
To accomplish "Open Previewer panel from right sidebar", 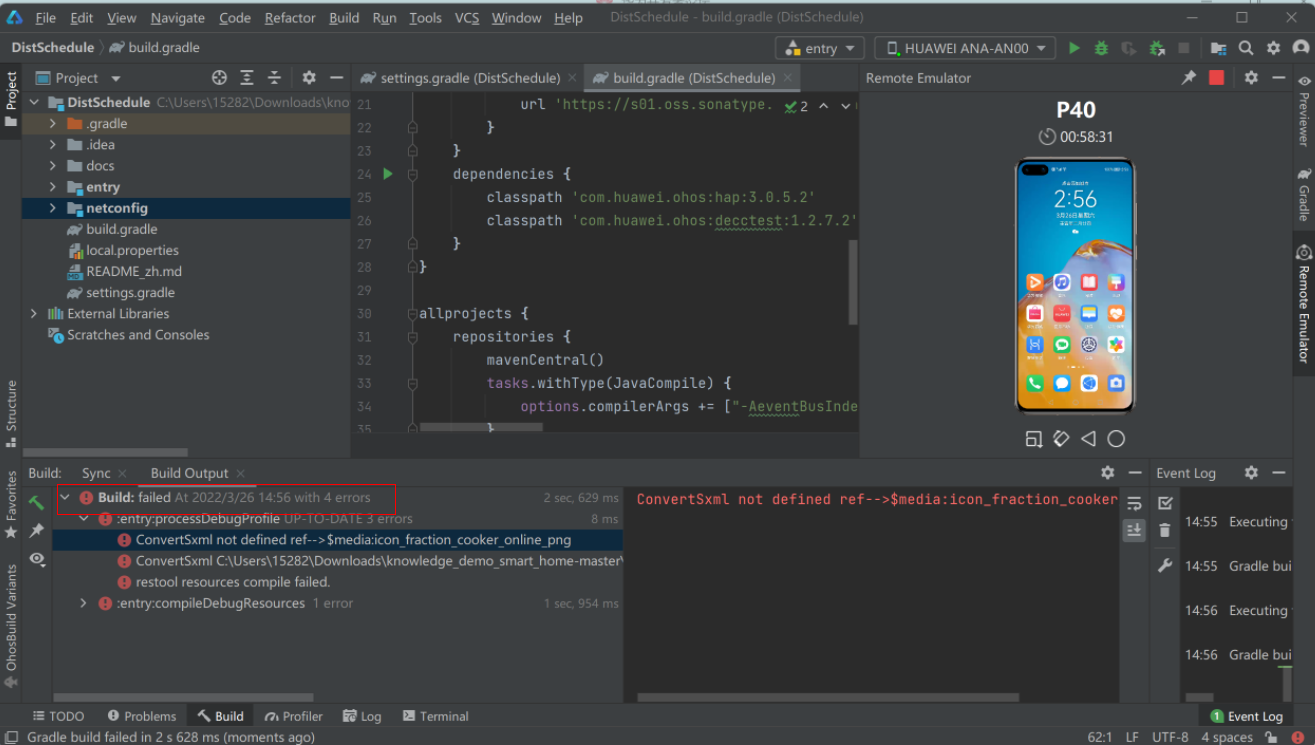I will (x=1303, y=110).
